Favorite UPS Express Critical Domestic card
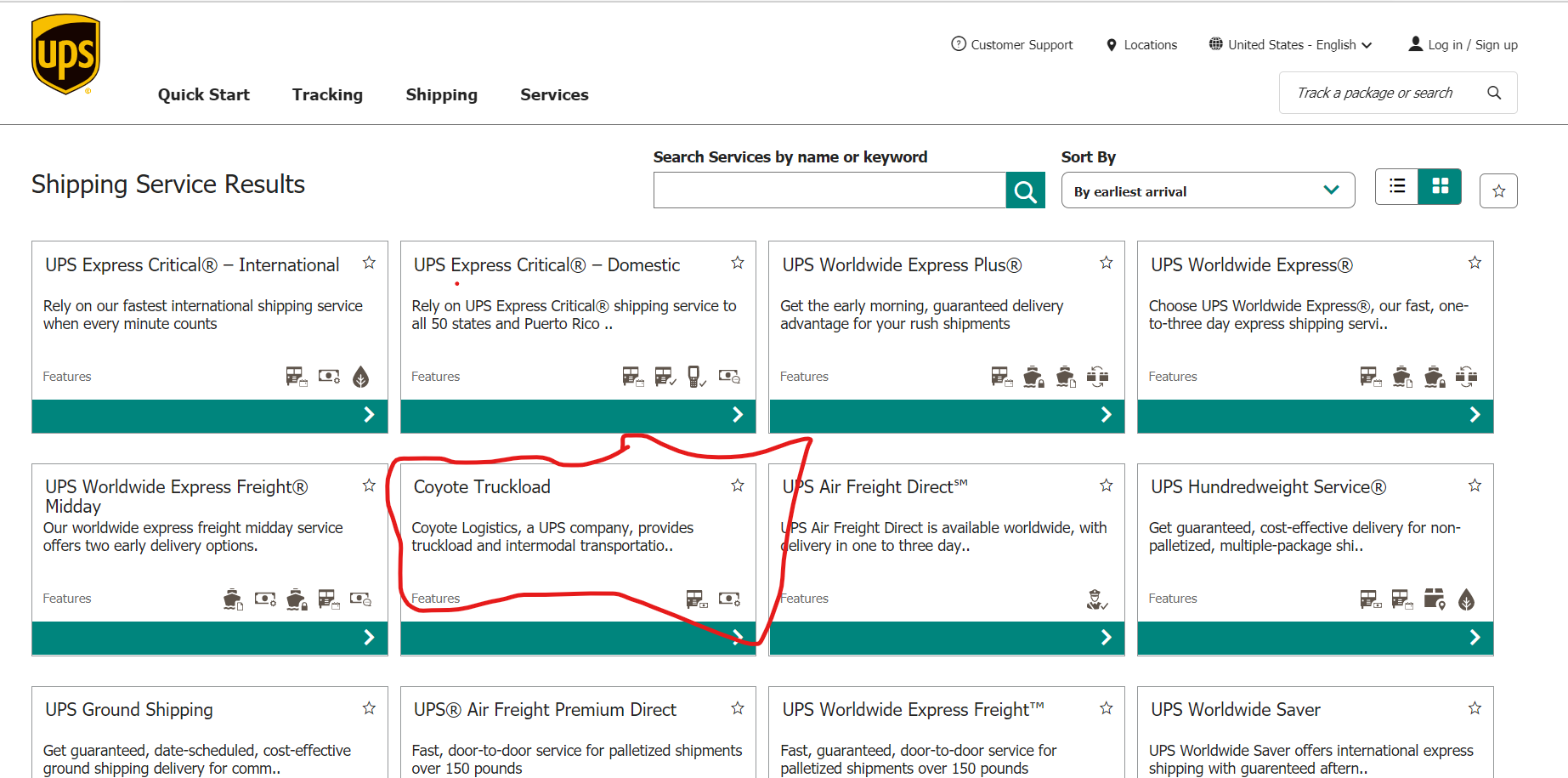The image size is (1568, 778). (738, 263)
